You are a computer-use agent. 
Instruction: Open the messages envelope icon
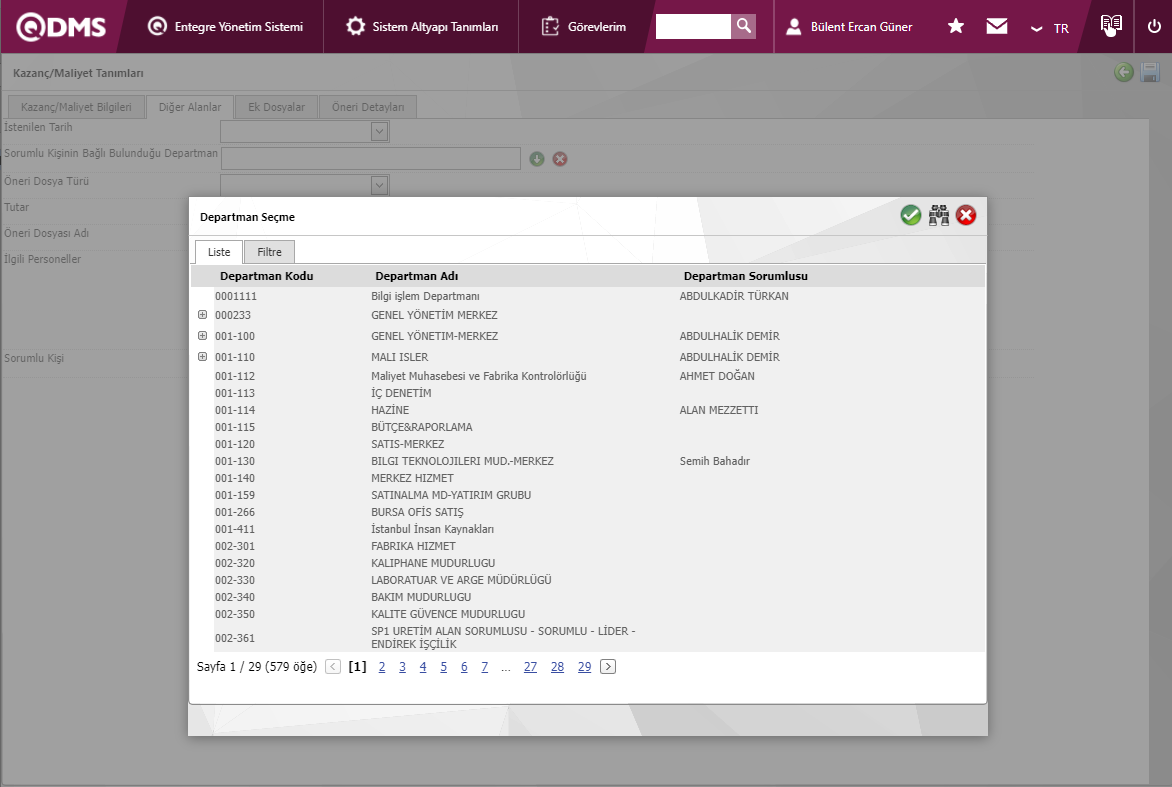[997, 27]
